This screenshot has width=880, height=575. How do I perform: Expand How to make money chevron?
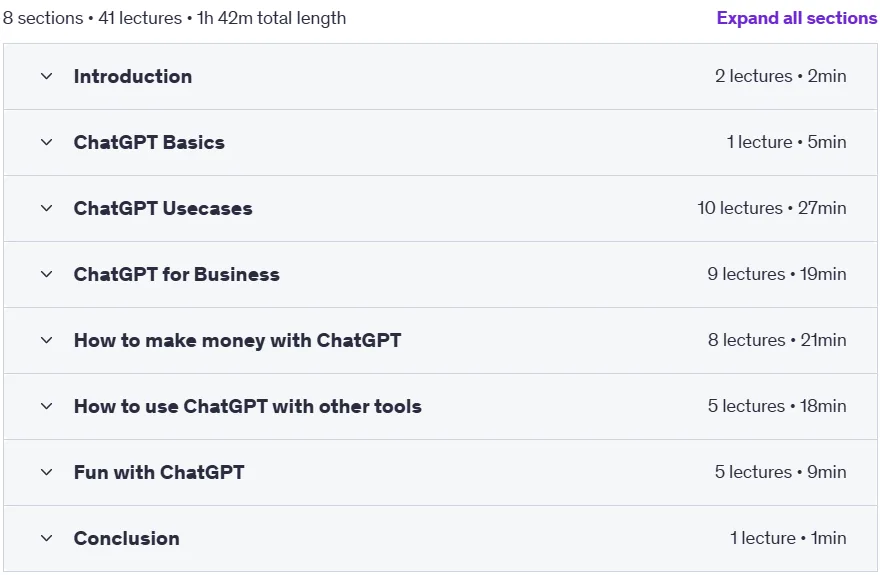(x=47, y=341)
